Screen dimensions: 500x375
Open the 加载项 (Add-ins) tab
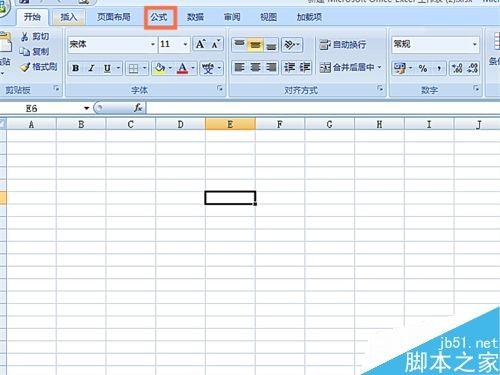(x=309, y=17)
